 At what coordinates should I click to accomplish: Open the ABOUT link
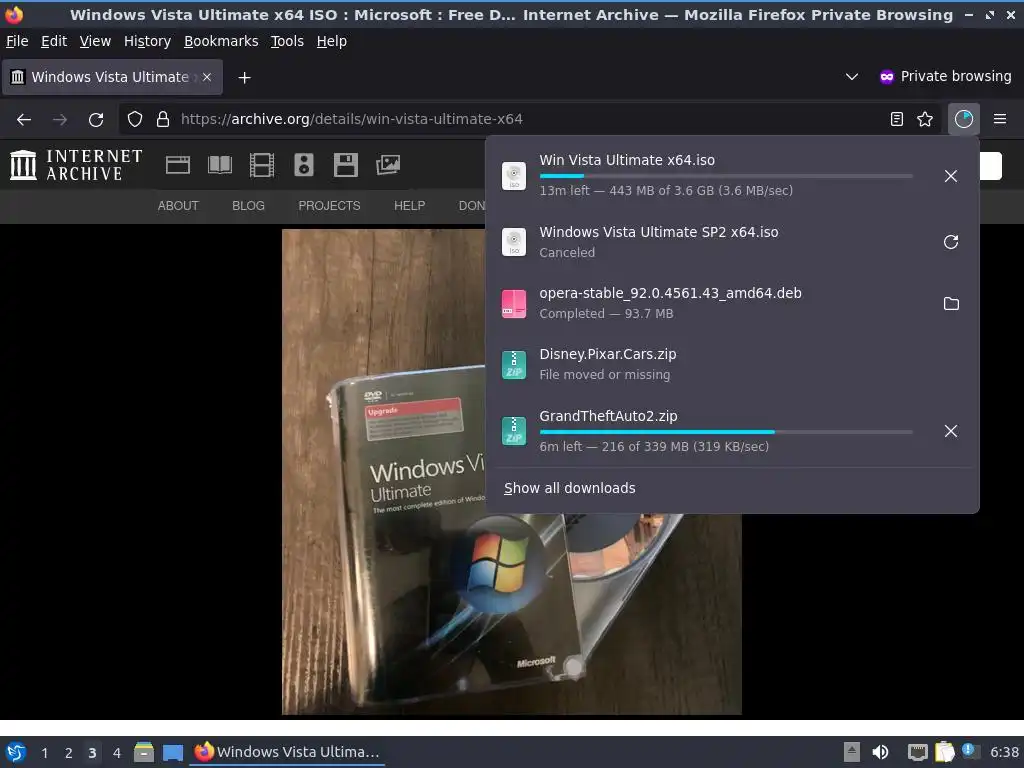click(178, 206)
